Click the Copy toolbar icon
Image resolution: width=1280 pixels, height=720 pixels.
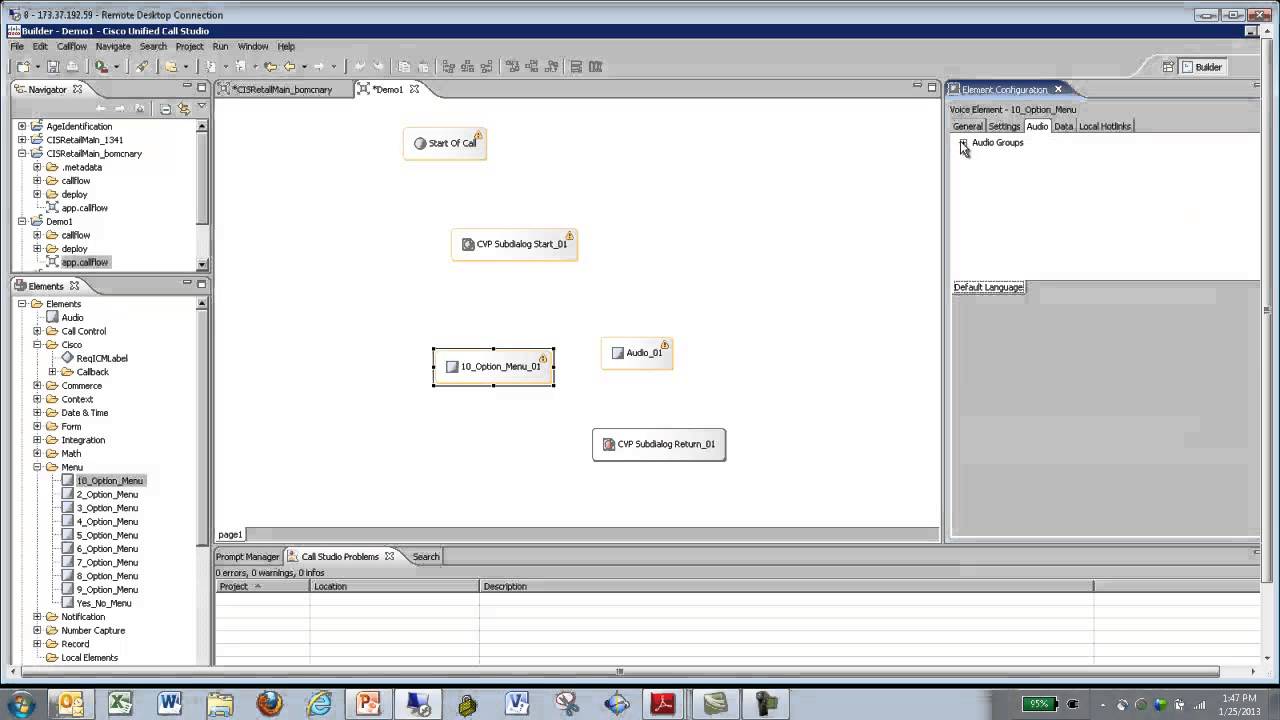coord(404,67)
